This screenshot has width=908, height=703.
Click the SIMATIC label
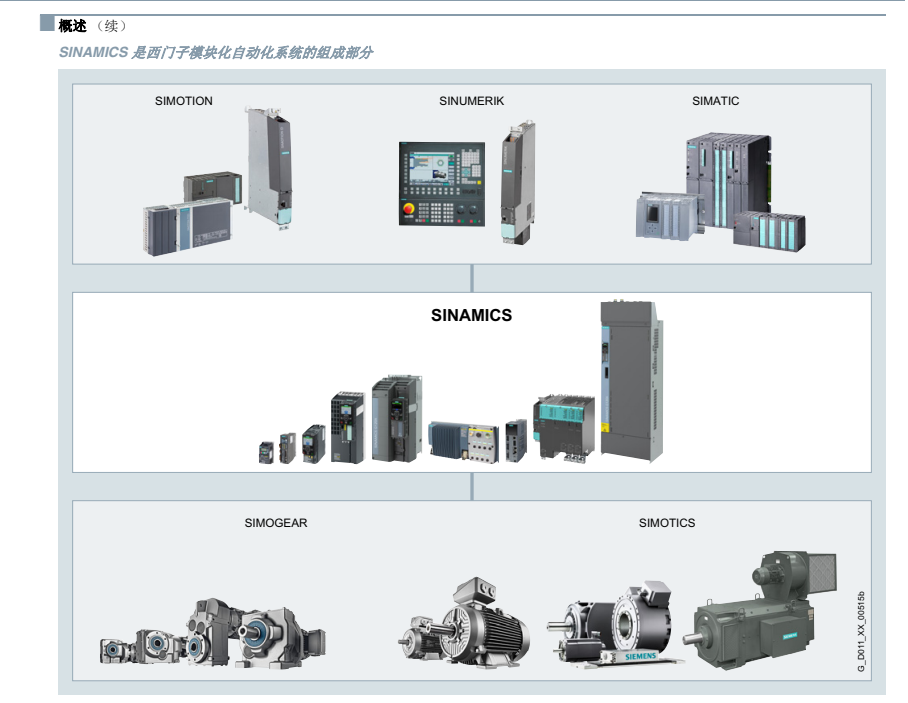point(715,101)
